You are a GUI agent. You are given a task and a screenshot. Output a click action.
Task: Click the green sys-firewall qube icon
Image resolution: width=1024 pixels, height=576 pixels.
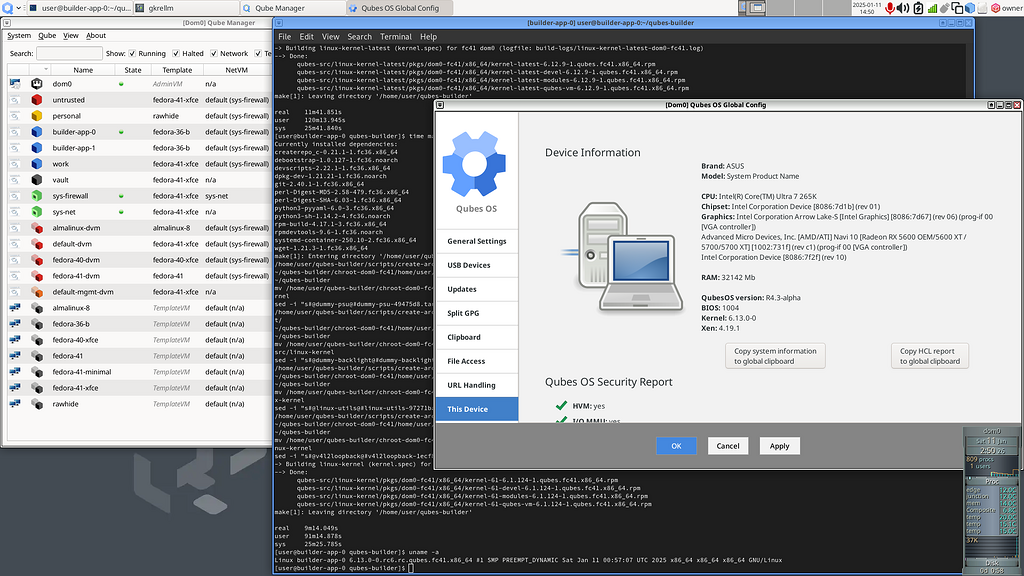click(37, 196)
